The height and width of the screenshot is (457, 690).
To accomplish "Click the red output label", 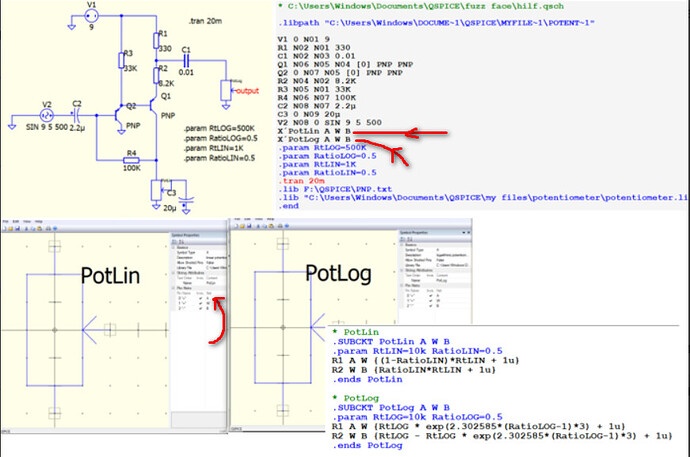I will click(x=247, y=91).
